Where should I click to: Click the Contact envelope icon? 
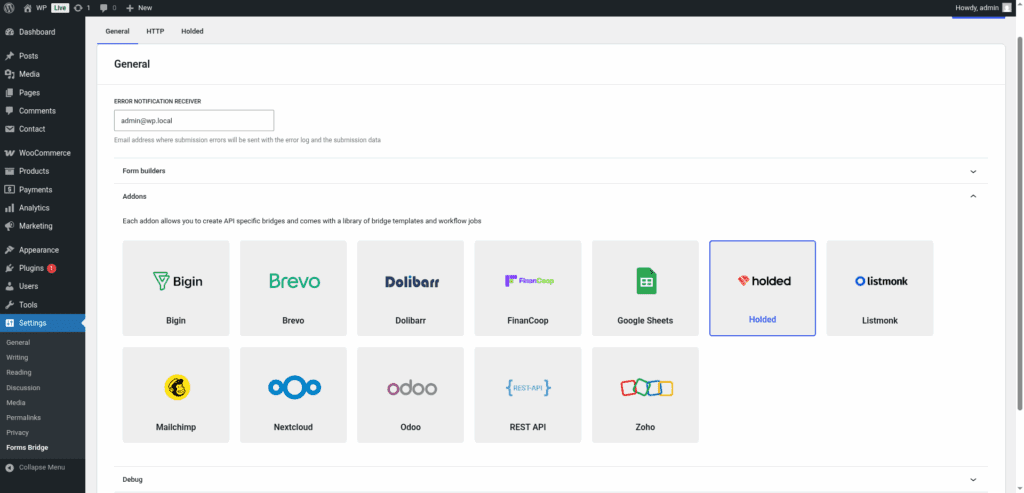point(10,129)
